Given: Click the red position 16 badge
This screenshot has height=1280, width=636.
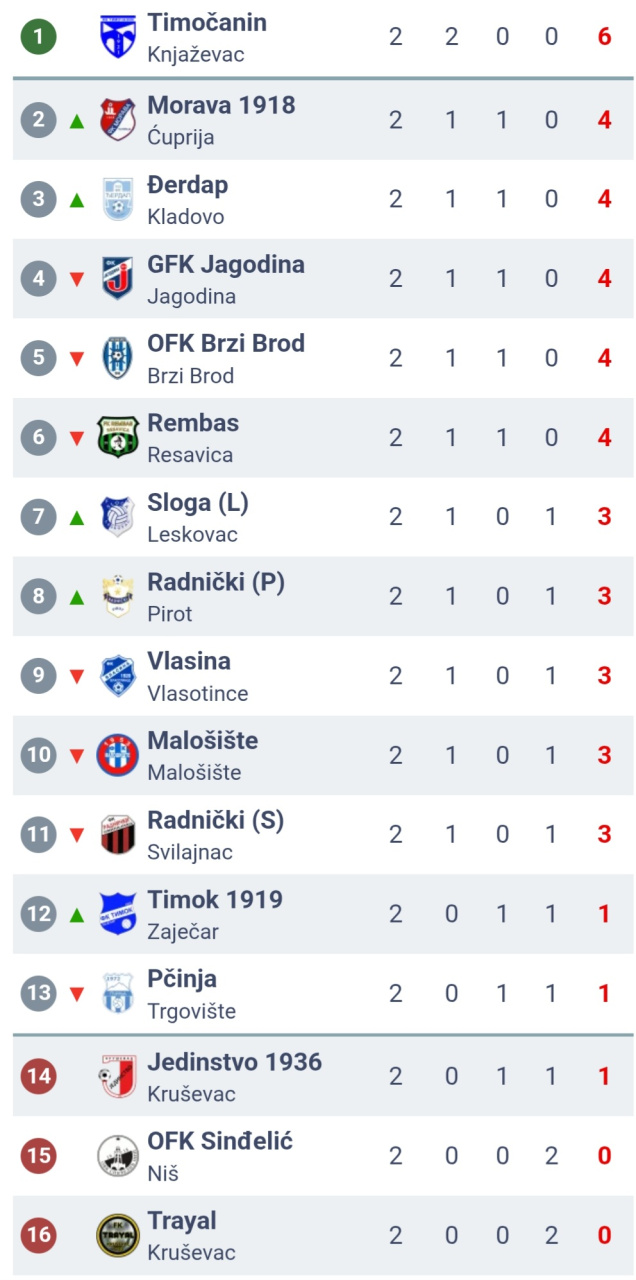Looking at the screenshot, I should (39, 1235).
